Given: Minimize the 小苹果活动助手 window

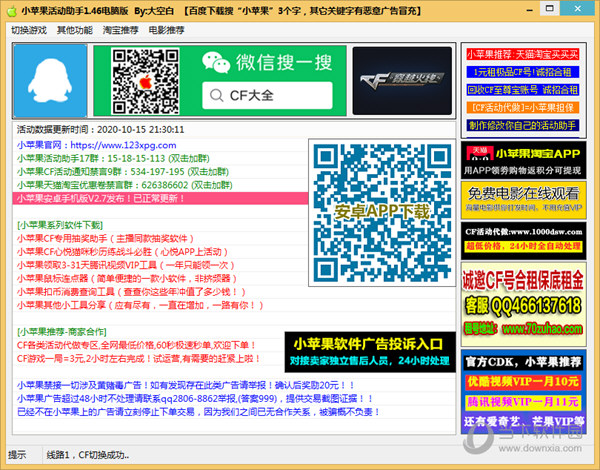Looking at the screenshot, I should pos(529,10).
